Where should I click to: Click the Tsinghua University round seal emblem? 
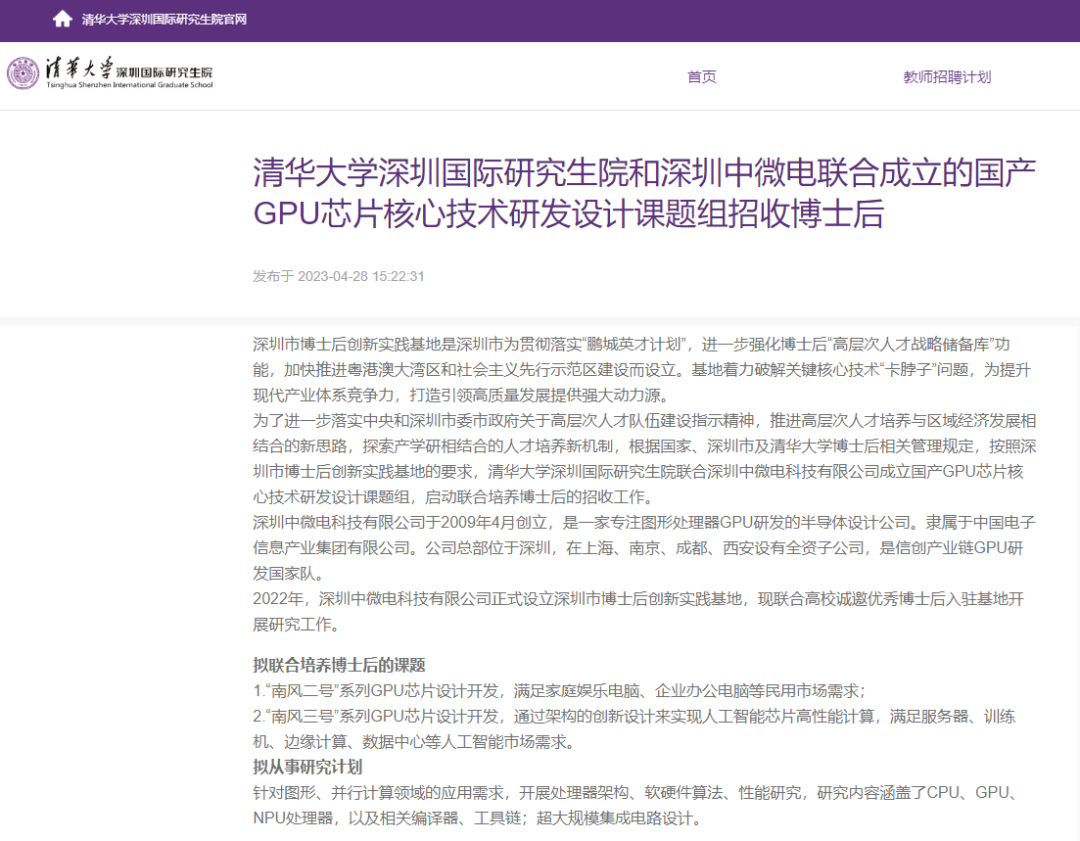(x=23, y=73)
